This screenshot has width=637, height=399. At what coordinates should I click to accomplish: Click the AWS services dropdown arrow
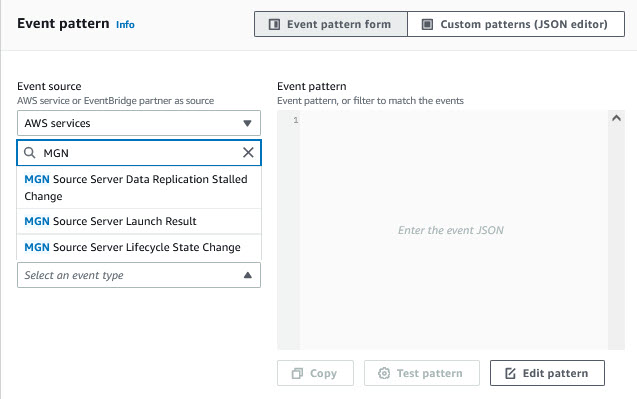(247, 123)
